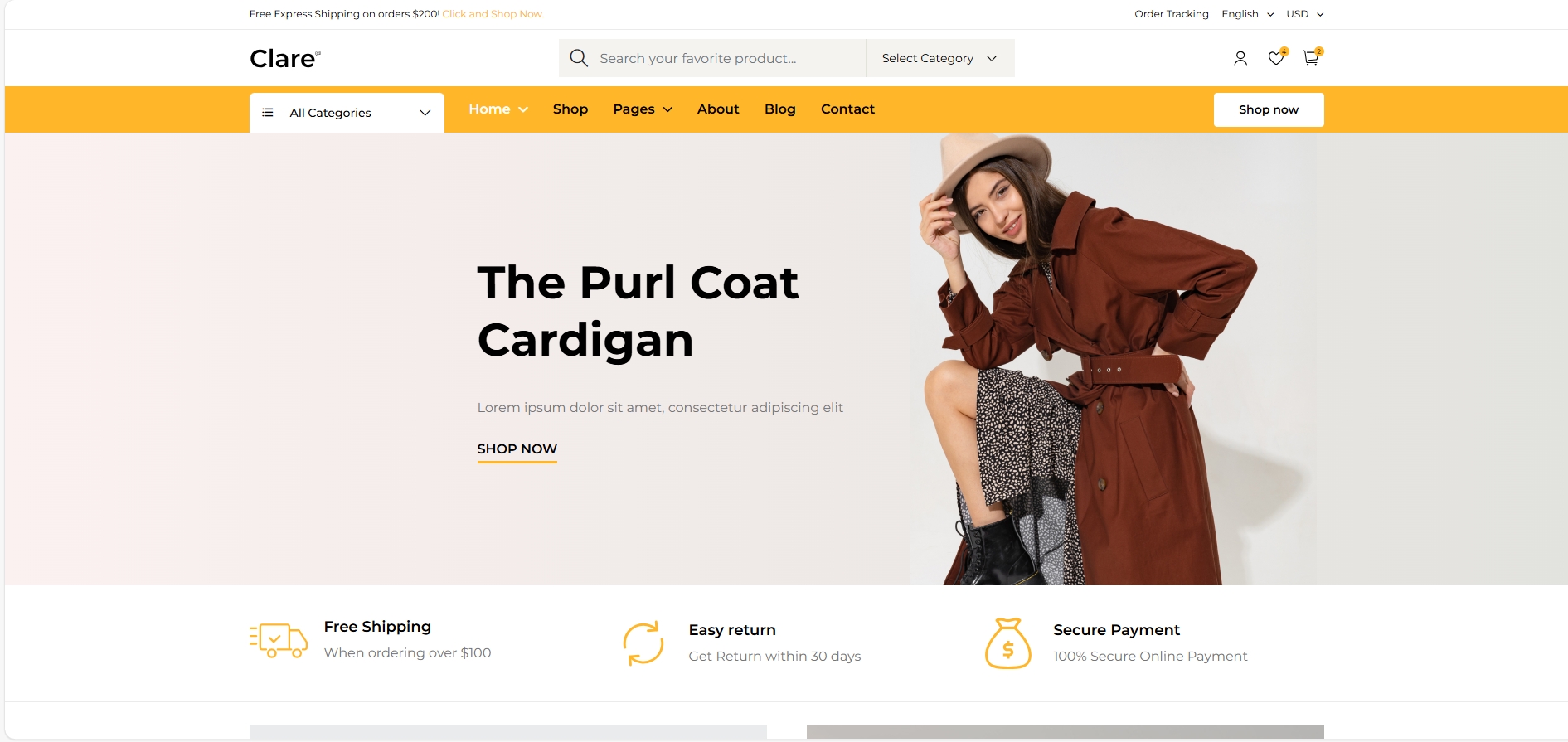Image resolution: width=1568 pixels, height=742 pixels.
Task: Click the All Categories list icon
Action: [x=268, y=113]
